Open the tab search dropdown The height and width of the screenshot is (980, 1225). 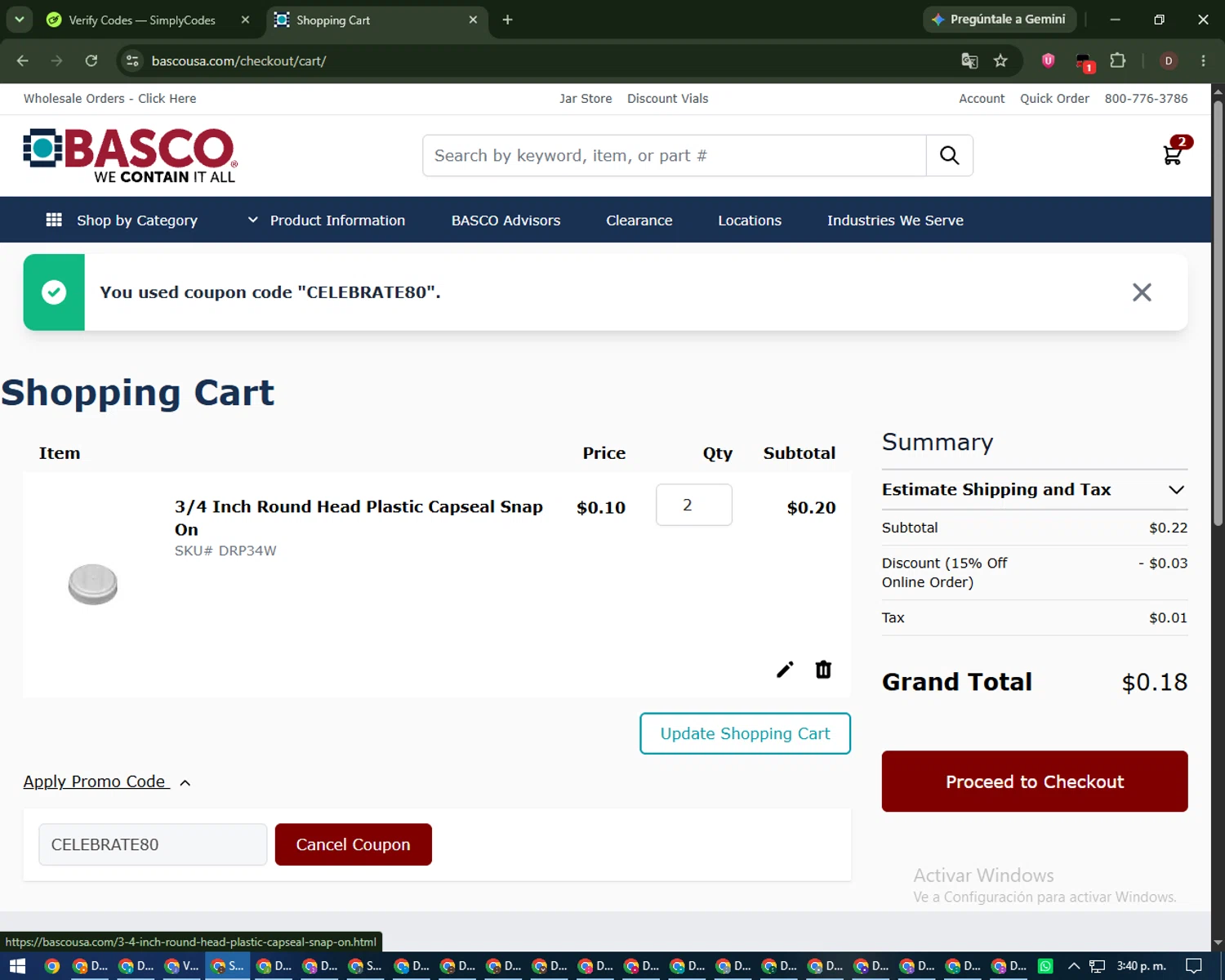tap(19, 20)
